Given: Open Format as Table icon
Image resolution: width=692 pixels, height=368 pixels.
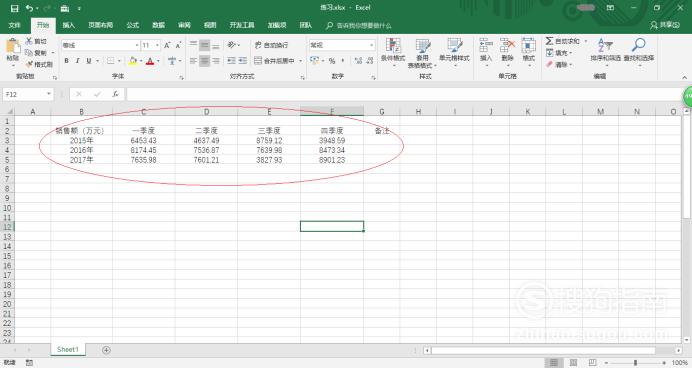Looking at the screenshot, I should coord(423,45).
